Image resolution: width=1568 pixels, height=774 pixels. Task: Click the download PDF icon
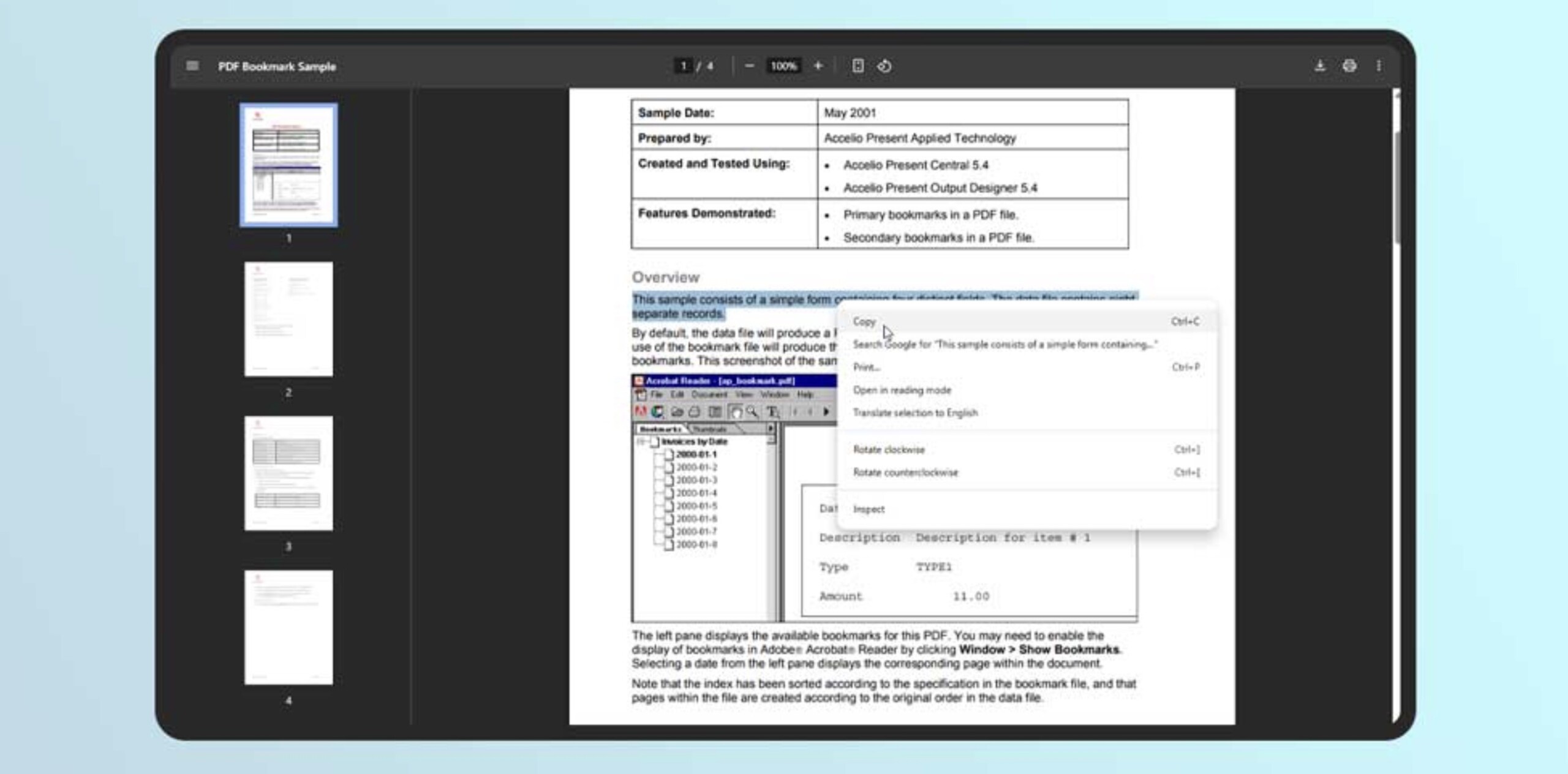pos(1320,65)
